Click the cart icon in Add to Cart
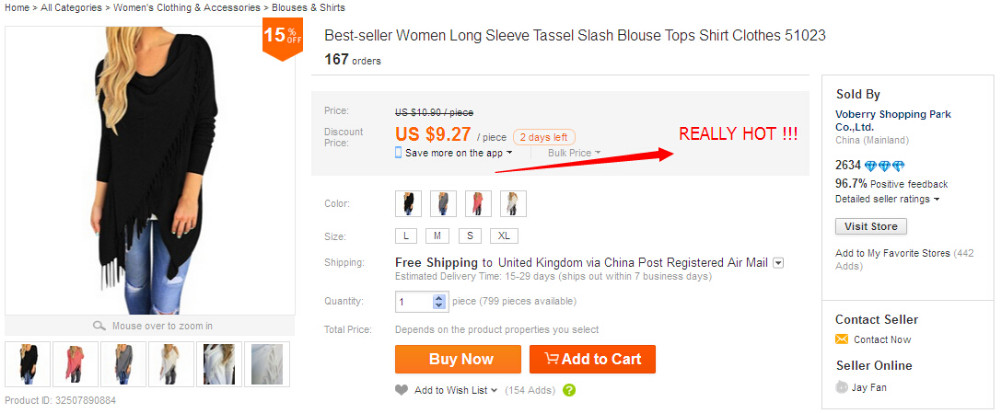The height and width of the screenshot is (413, 1000). pyautogui.click(x=551, y=359)
